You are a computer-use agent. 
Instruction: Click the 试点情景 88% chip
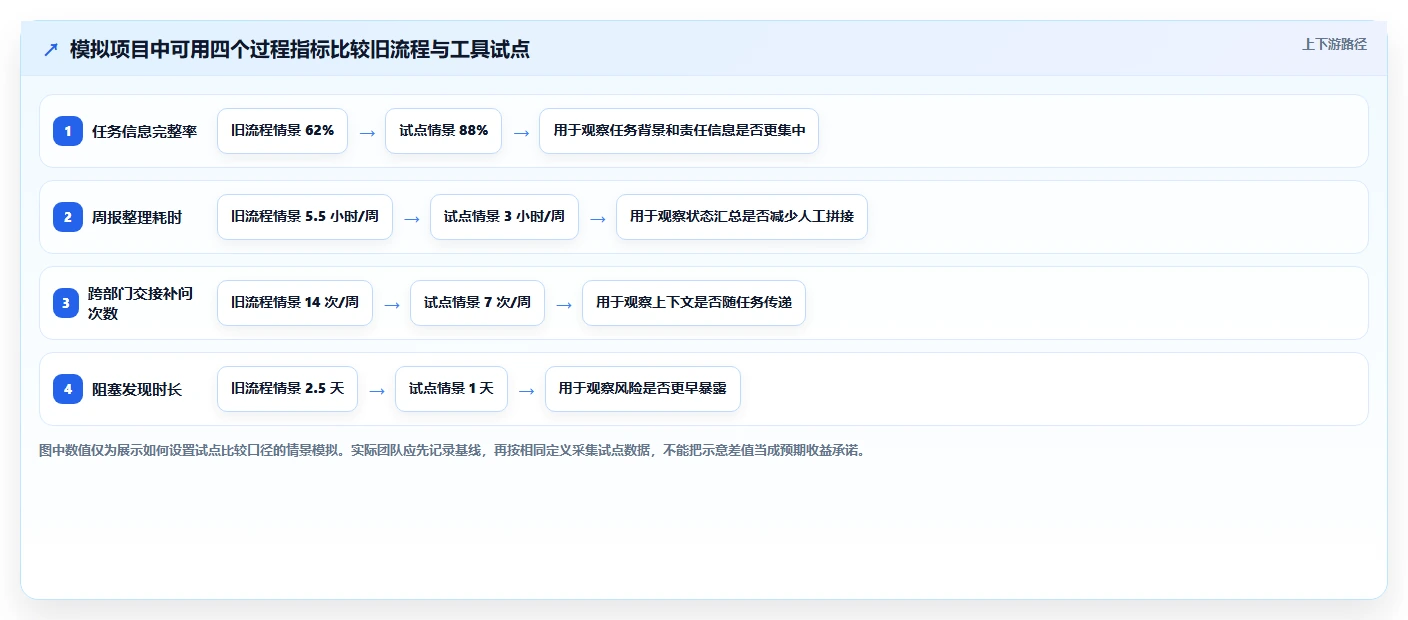click(x=444, y=131)
